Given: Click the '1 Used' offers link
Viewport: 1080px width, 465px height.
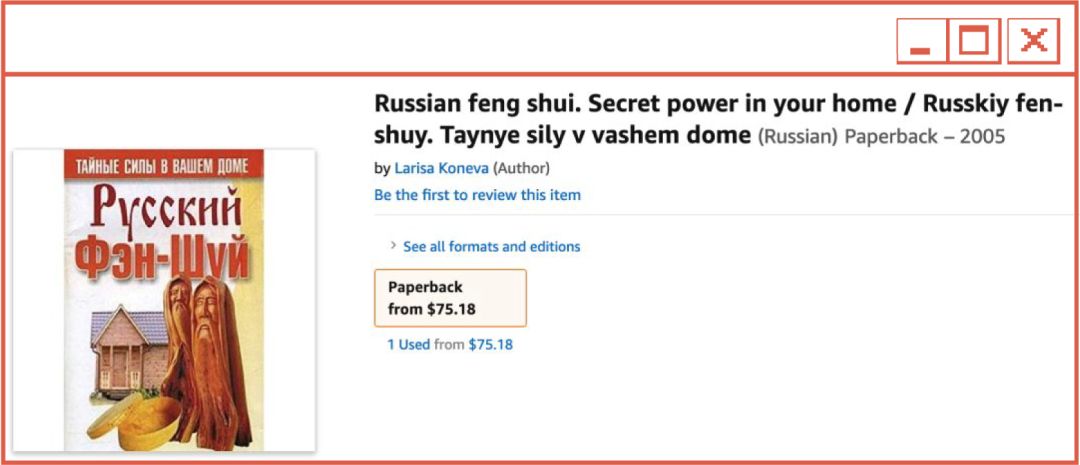Looking at the screenshot, I should click(x=408, y=344).
